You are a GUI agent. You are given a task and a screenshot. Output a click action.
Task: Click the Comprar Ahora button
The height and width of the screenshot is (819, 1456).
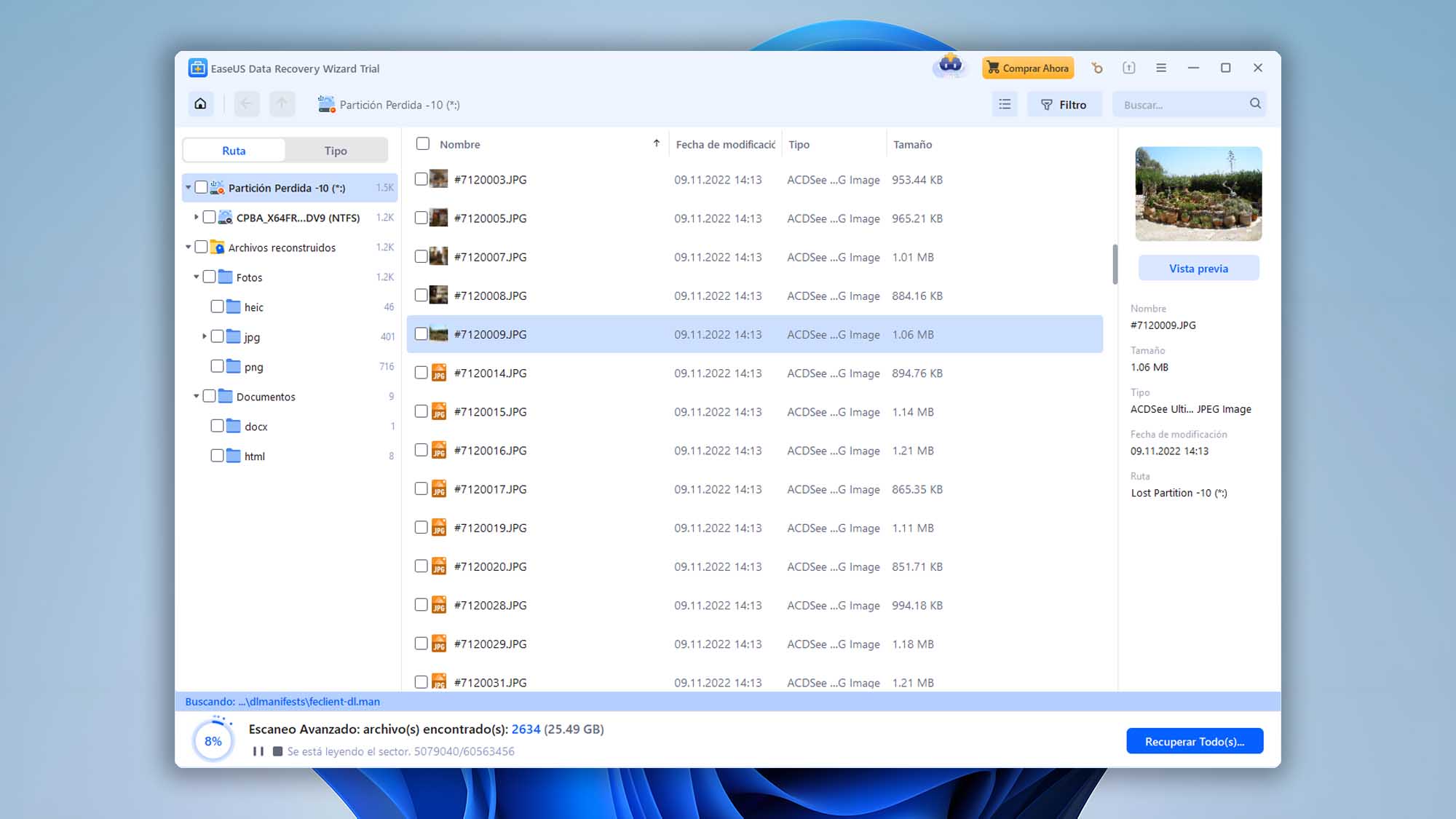pos(1028,68)
